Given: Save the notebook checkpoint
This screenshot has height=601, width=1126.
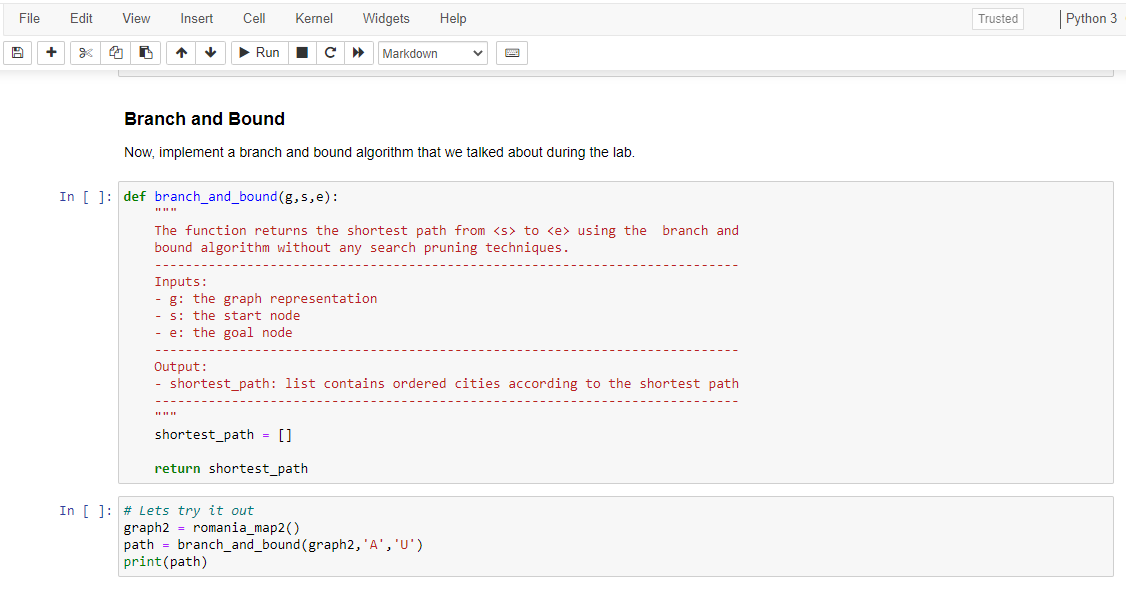Looking at the screenshot, I should [17, 52].
